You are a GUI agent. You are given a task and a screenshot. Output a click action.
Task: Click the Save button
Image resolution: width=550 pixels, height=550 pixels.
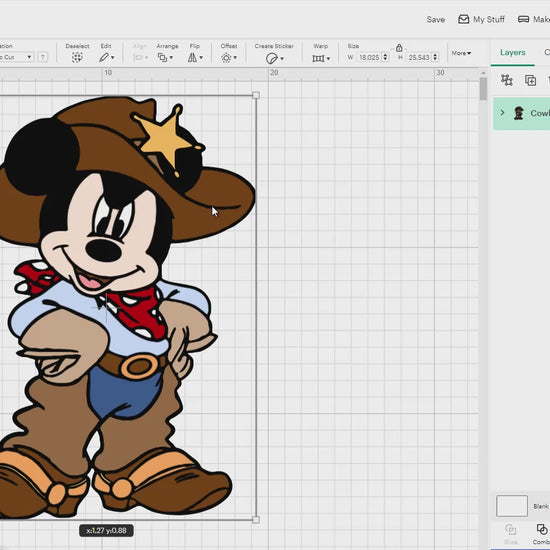point(436,20)
